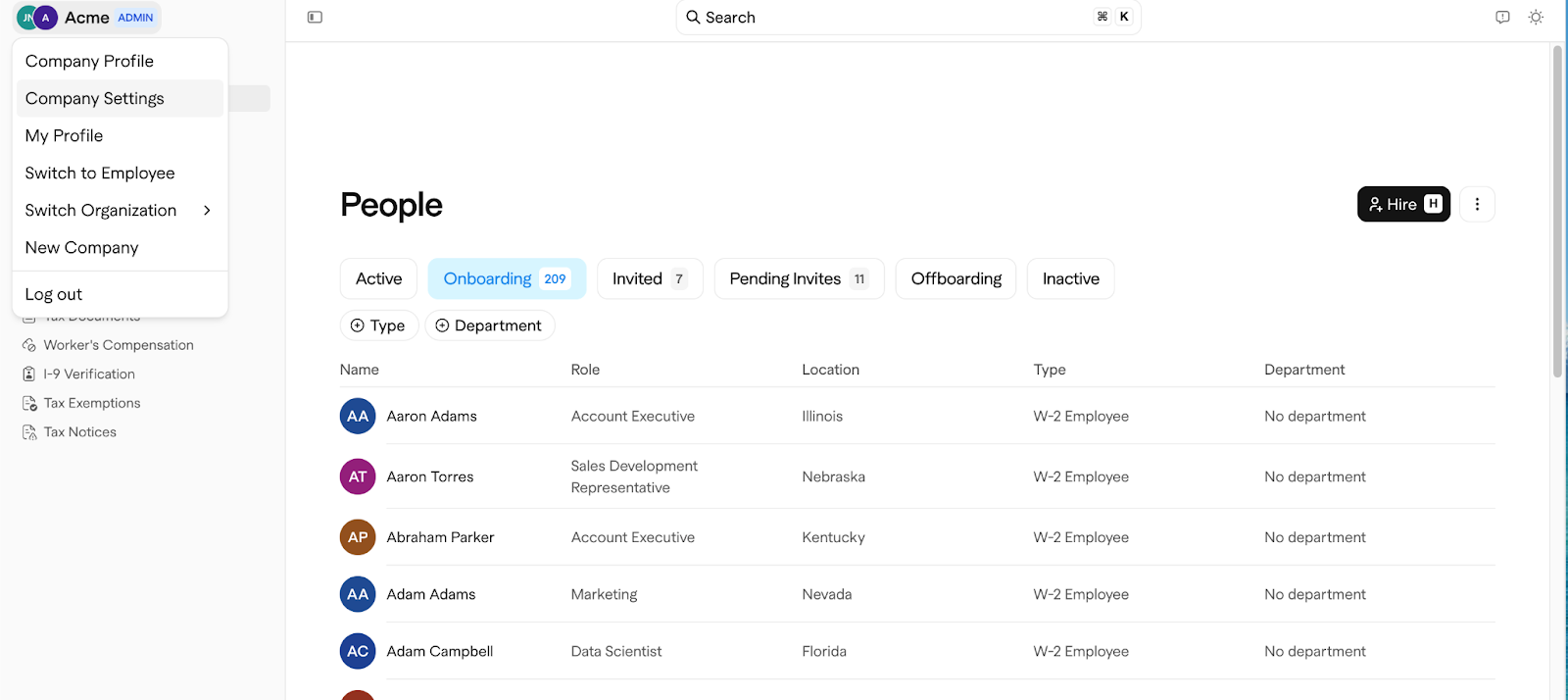Choose New Company menu item
This screenshot has width=1568, height=700.
coord(120,247)
